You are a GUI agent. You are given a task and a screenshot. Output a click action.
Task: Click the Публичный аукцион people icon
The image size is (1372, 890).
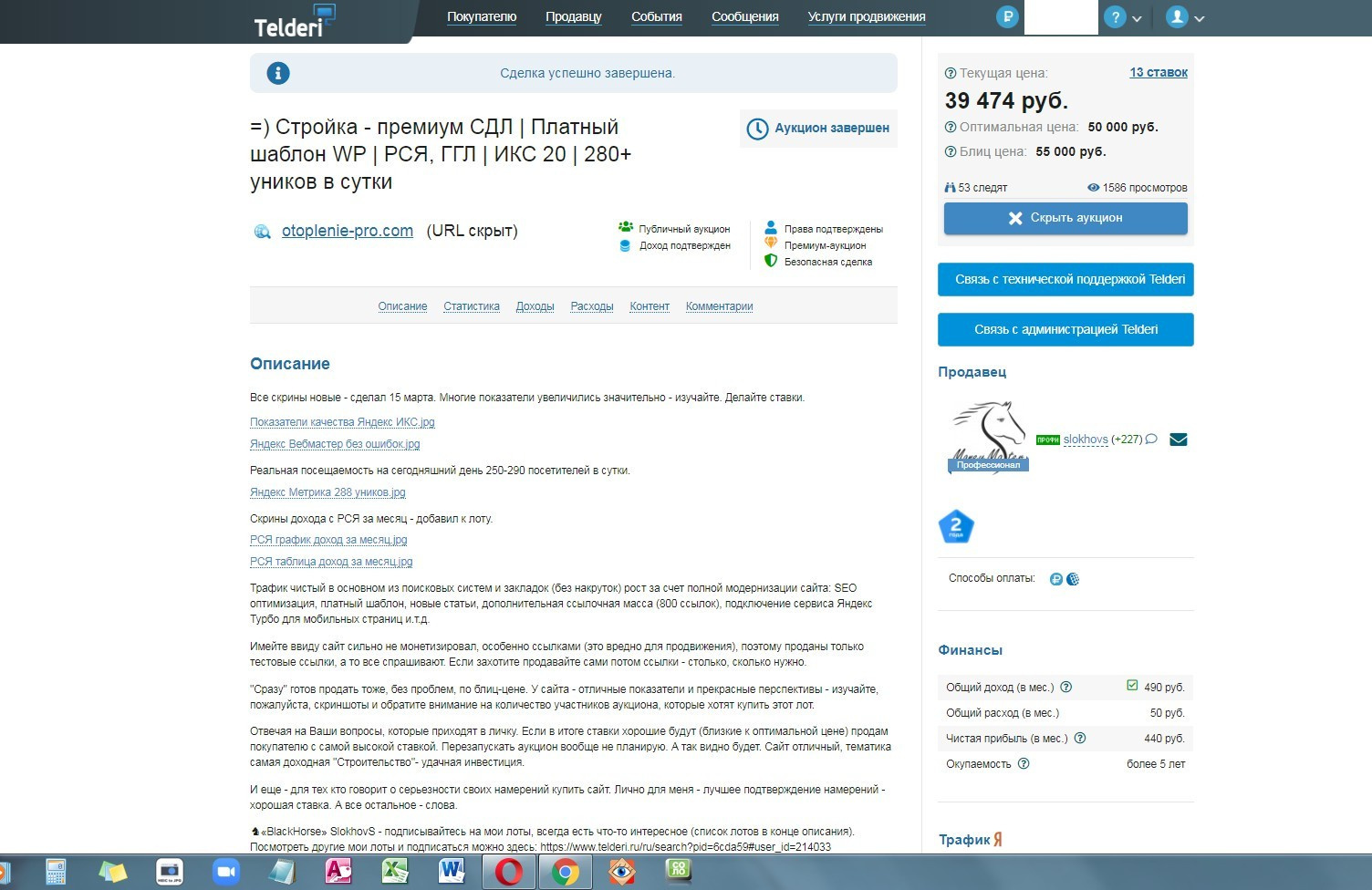tap(626, 227)
